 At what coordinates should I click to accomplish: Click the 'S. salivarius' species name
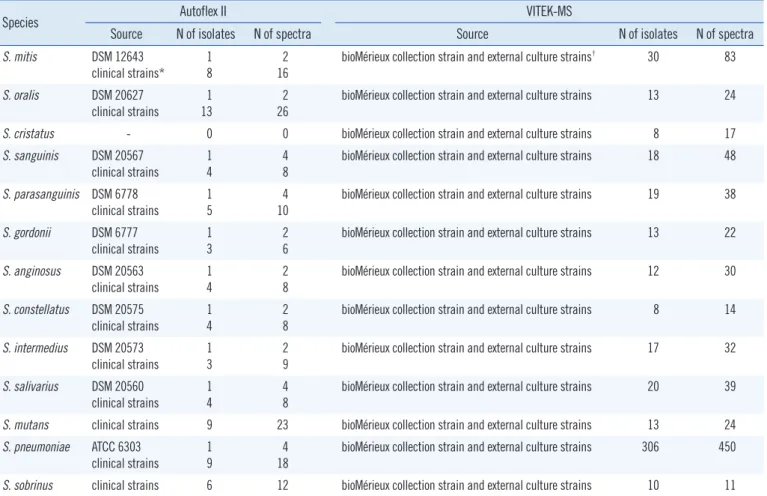point(30,386)
